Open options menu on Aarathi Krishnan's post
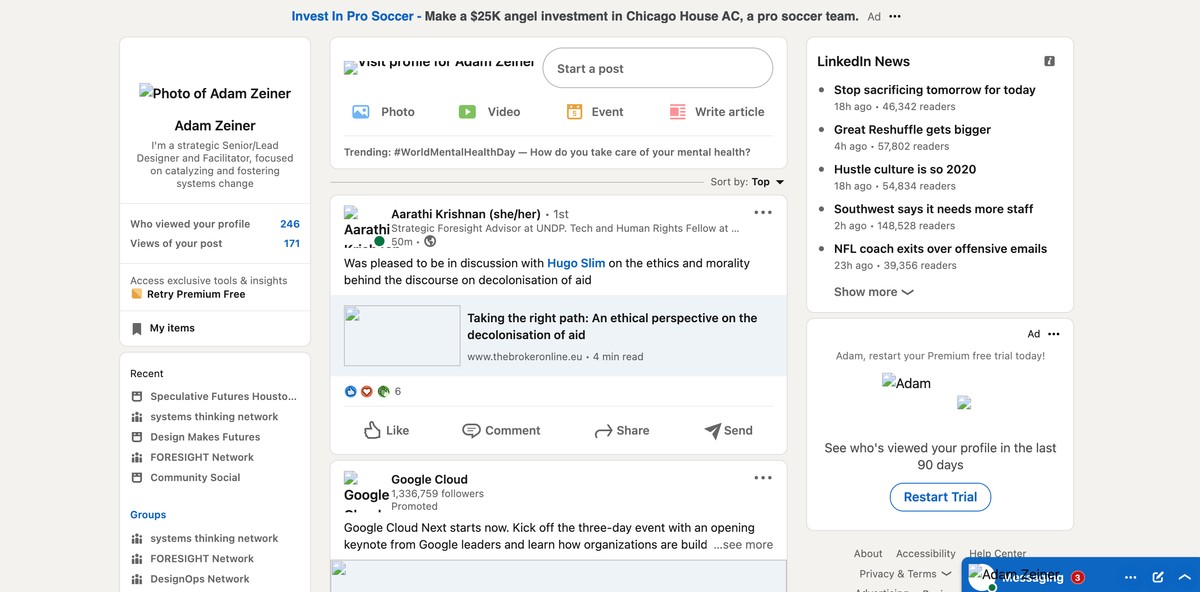The height and width of the screenshot is (592, 1200). 763,213
